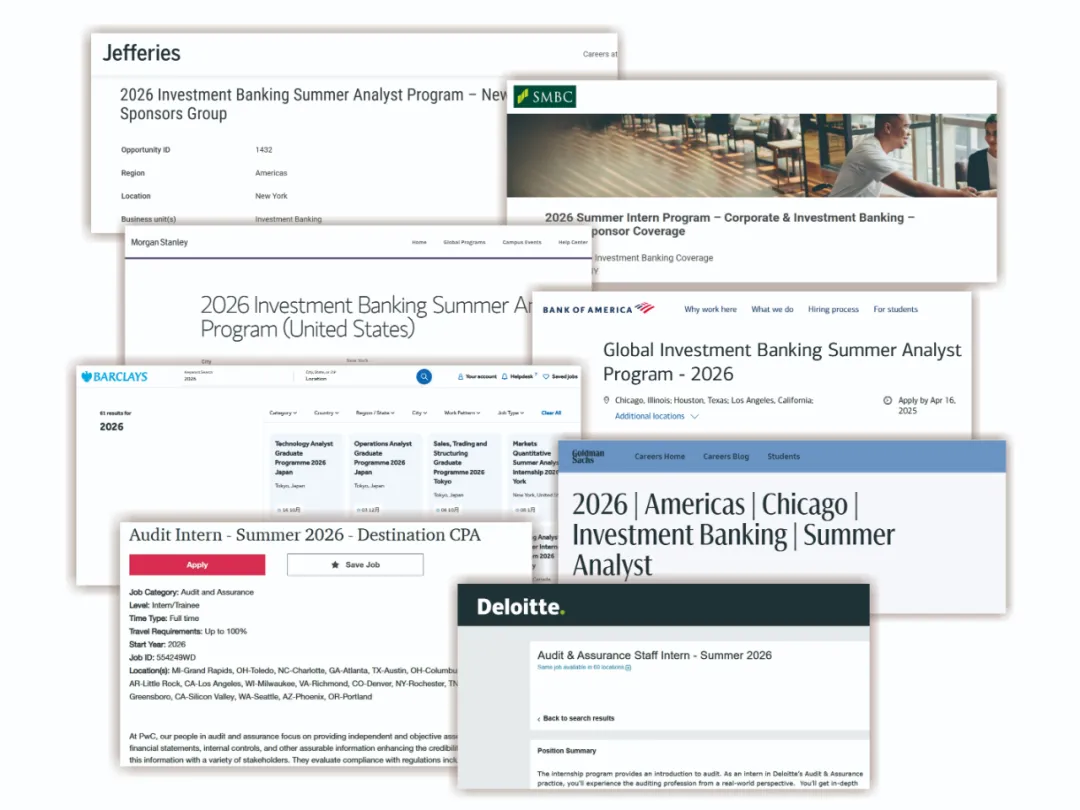This screenshot has height=810, width=1080.
Task: Open Careers Blog on Goldman Sachs bar
Action: tap(726, 456)
